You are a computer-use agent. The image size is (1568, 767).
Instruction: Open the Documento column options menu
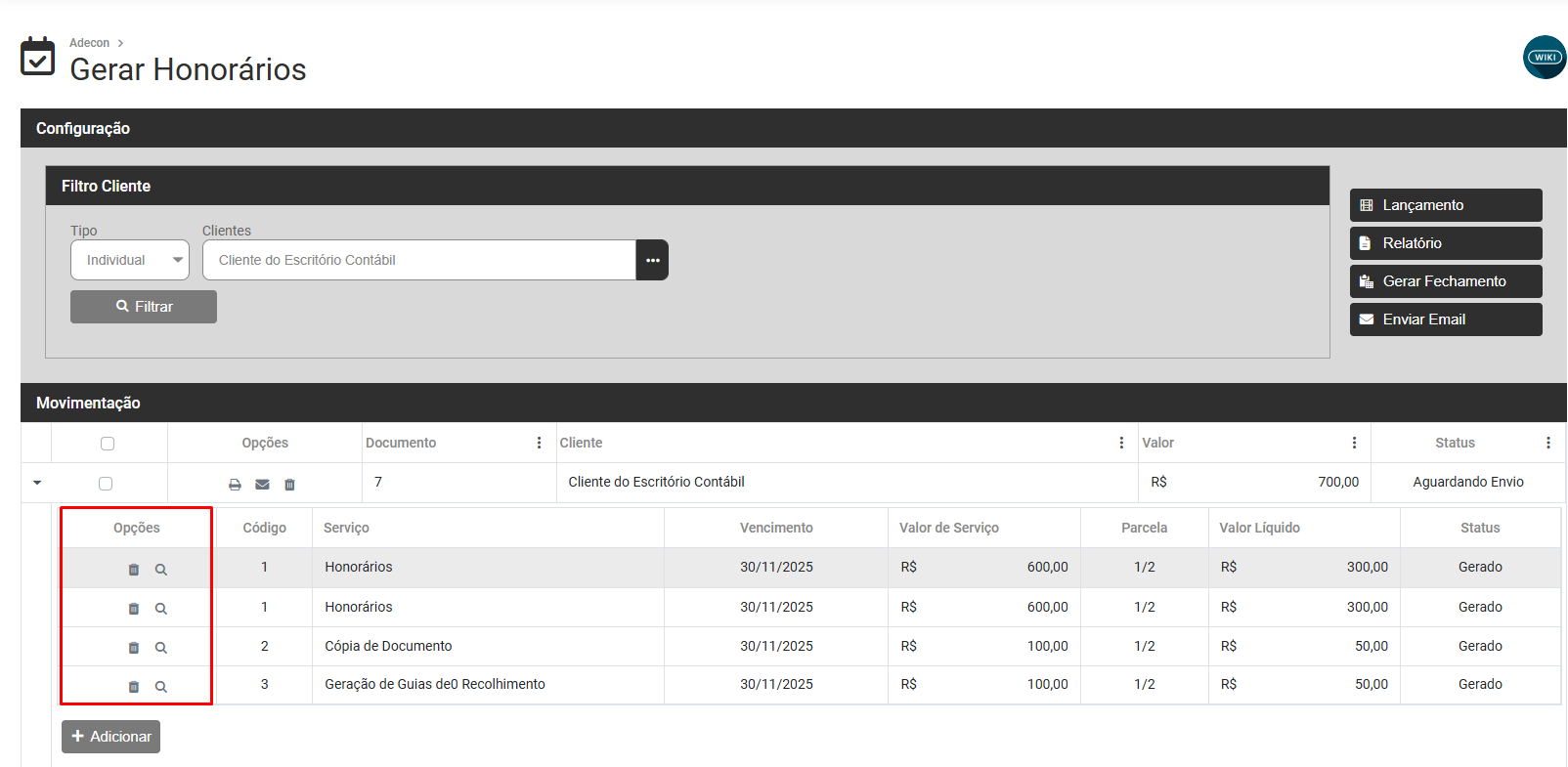click(x=539, y=443)
